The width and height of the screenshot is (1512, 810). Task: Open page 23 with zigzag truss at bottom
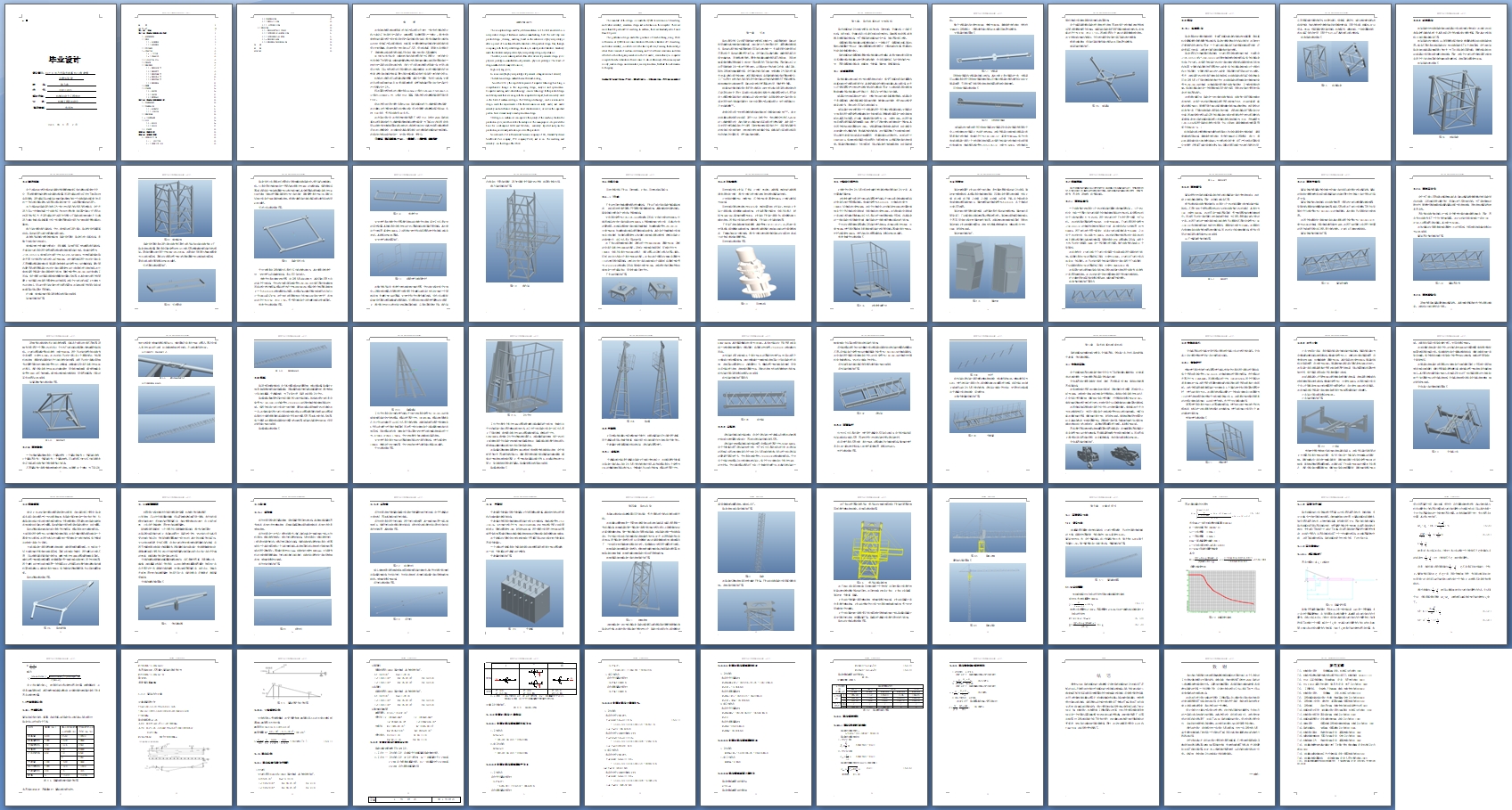(1104, 243)
